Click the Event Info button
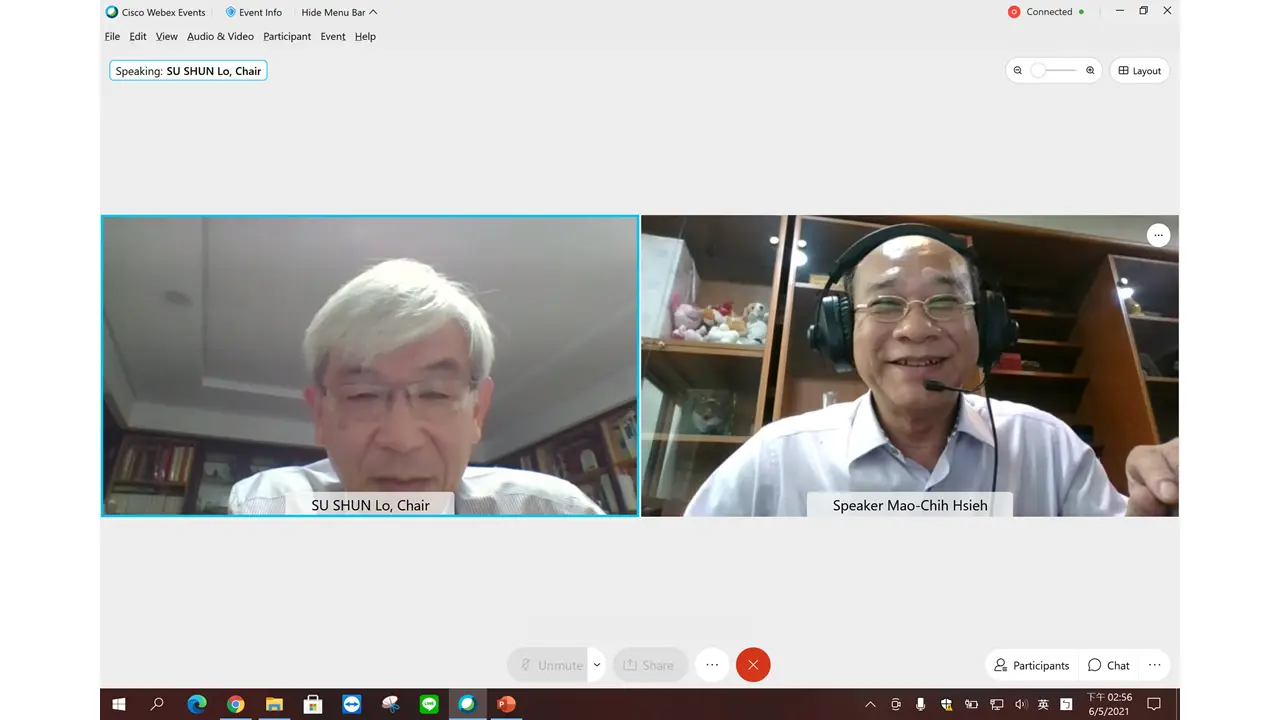The width and height of the screenshot is (1280, 720). pyautogui.click(x=253, y=12)
